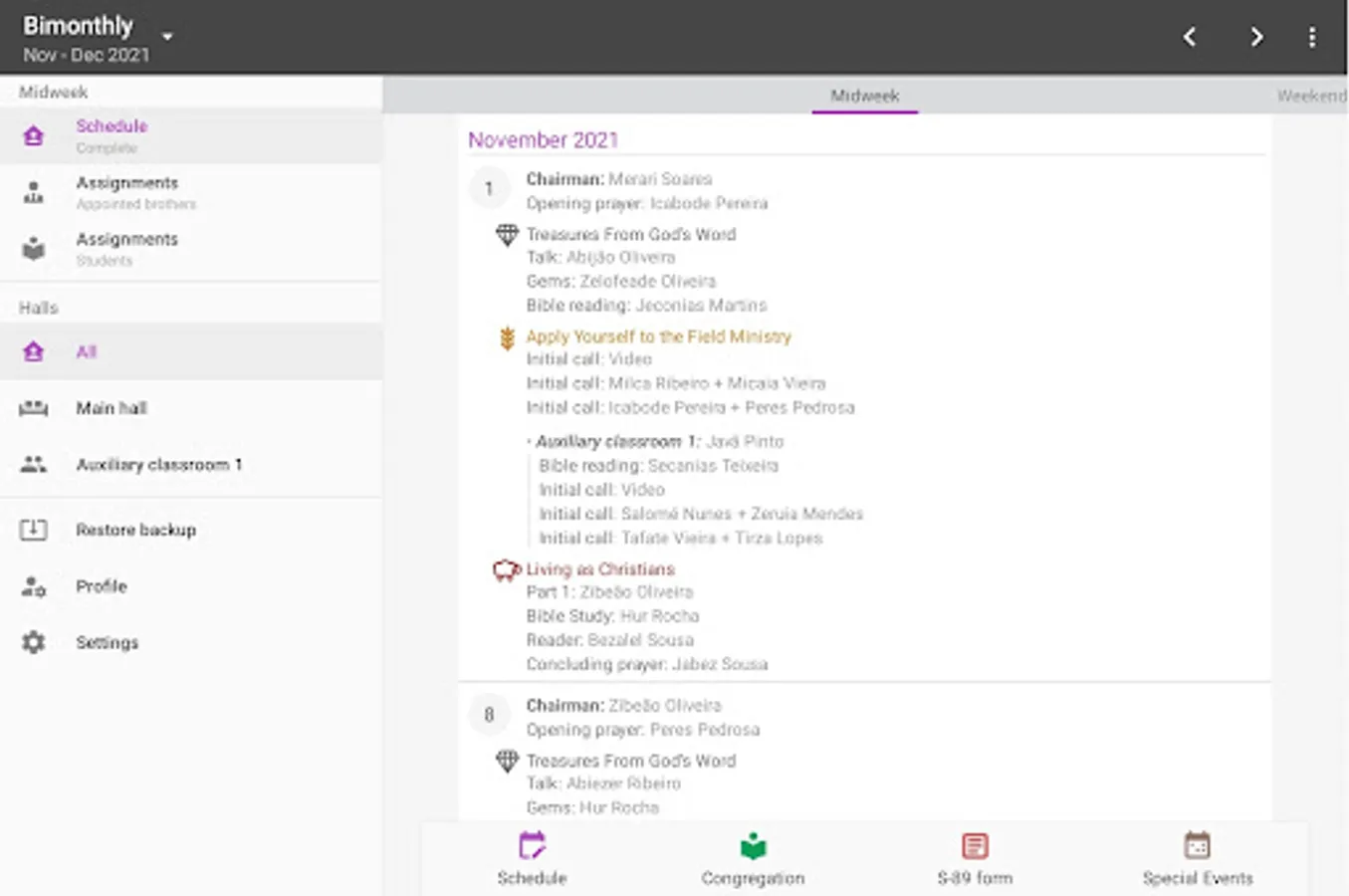This screenshot has width=1349, height=896.
Task: Click Chairman: Merari Soares line
Action: click(619, 179)
